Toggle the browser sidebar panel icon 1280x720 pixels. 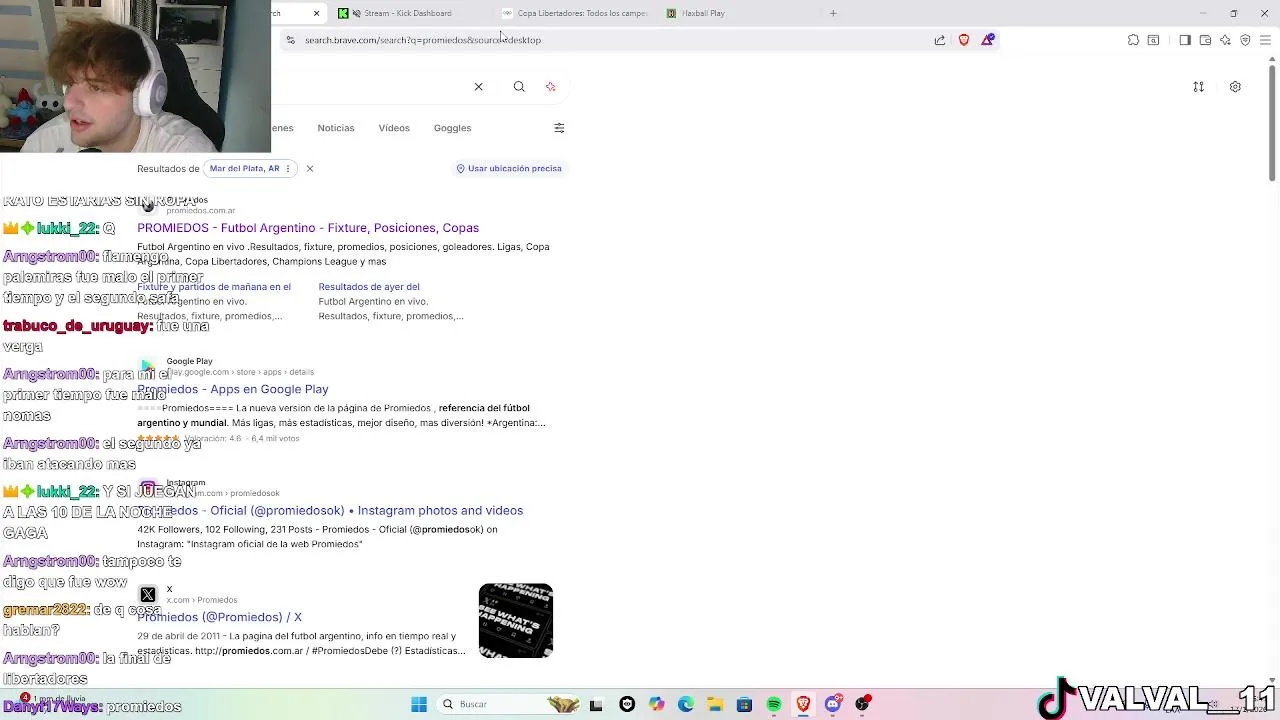pos(1185,40)
